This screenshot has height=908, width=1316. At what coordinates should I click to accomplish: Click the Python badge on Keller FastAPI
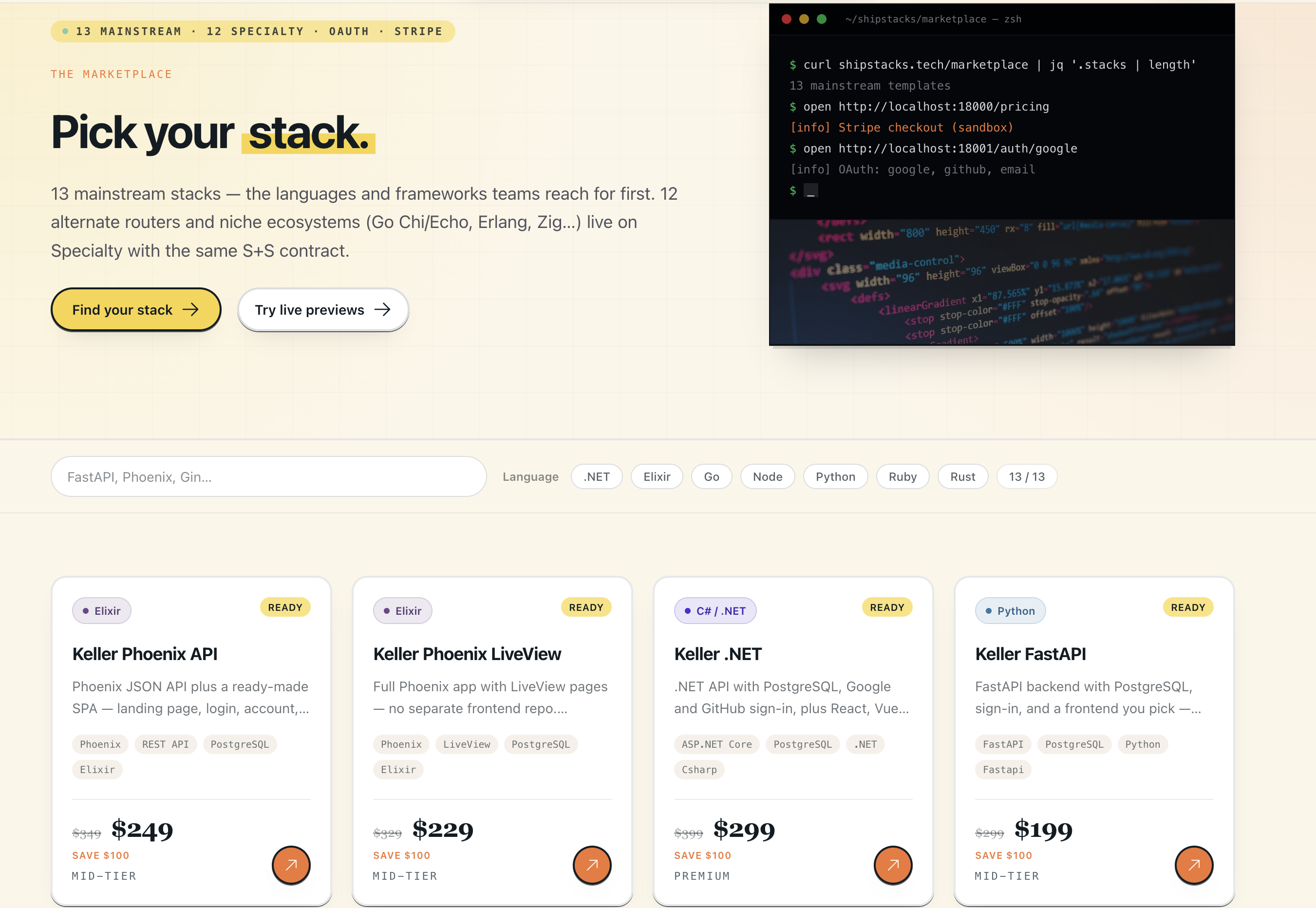pyautogui.click(x=1011, y=611)
